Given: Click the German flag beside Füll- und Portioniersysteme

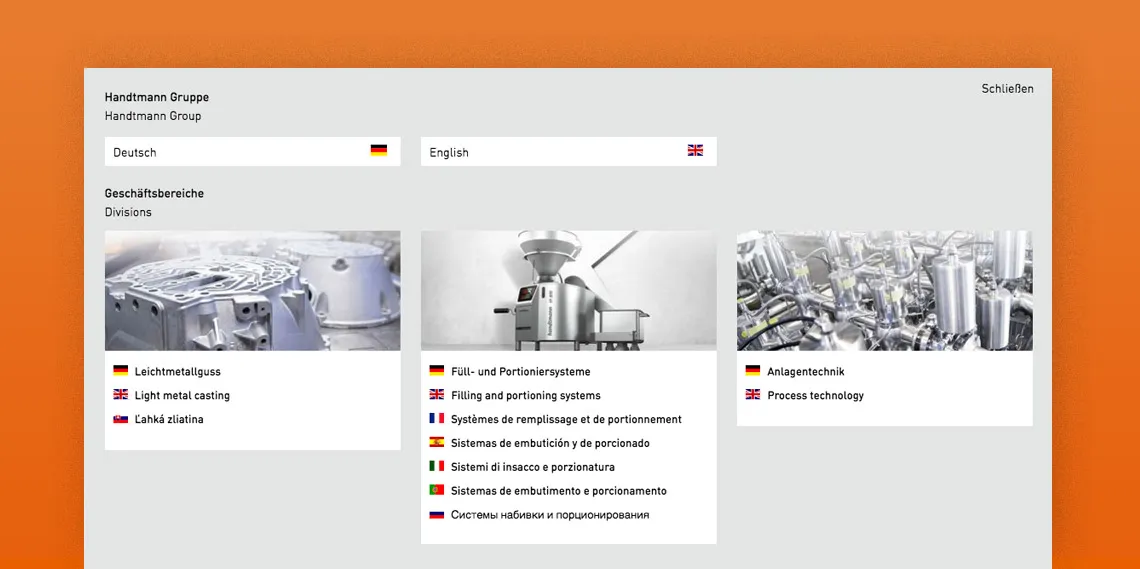Looking at the screenshot, I should pyautogui.click(x=436, y=371).
